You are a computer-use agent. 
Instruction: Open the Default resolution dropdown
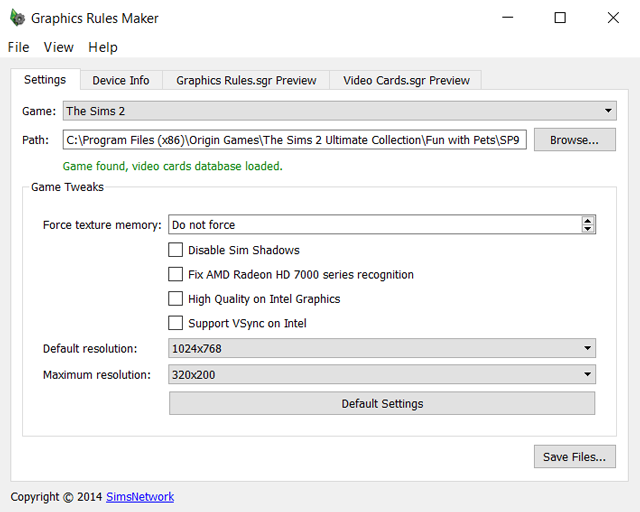pyautogui.click(x=382, y=348)
